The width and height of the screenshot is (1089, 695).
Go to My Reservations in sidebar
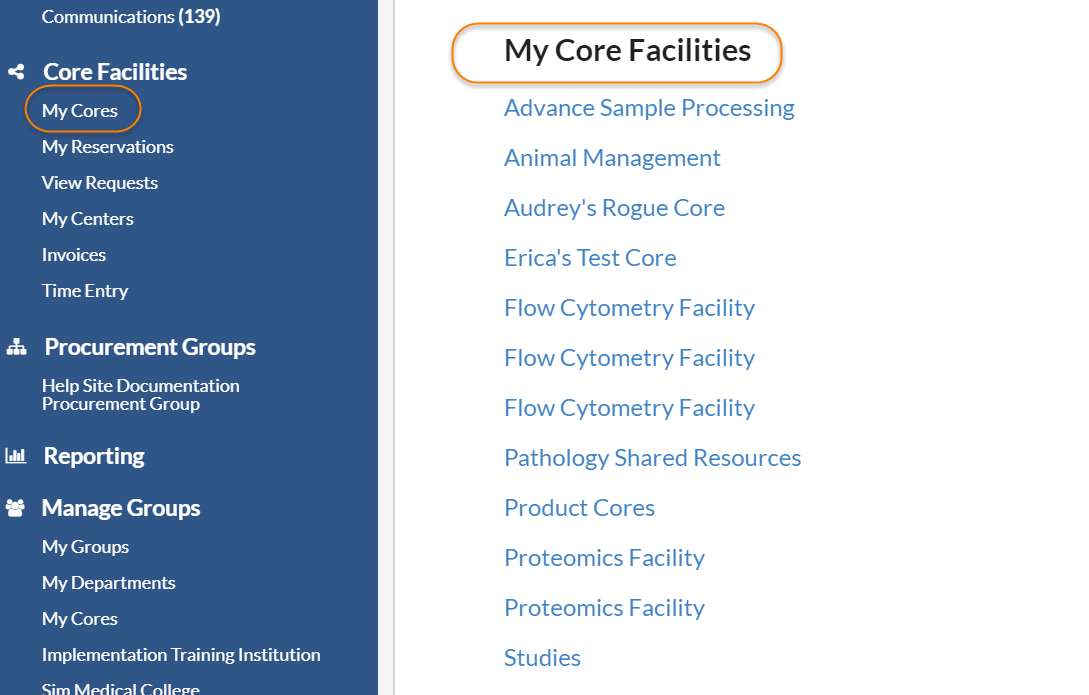[x=107, y=147]
